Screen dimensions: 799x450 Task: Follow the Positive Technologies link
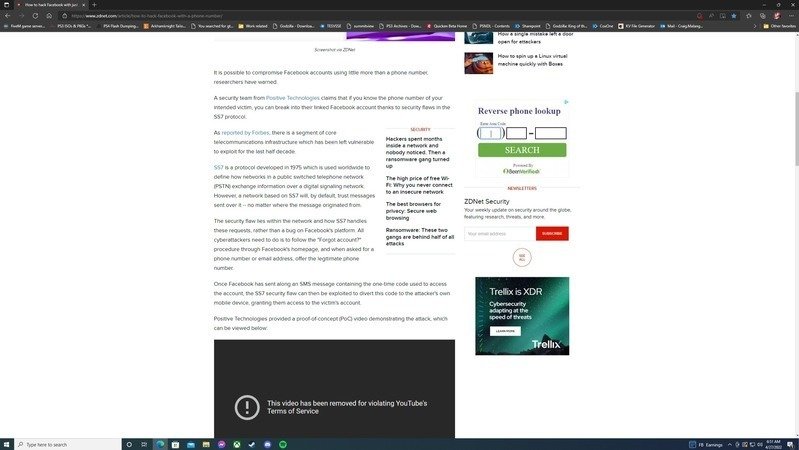(x=293, y=98)
